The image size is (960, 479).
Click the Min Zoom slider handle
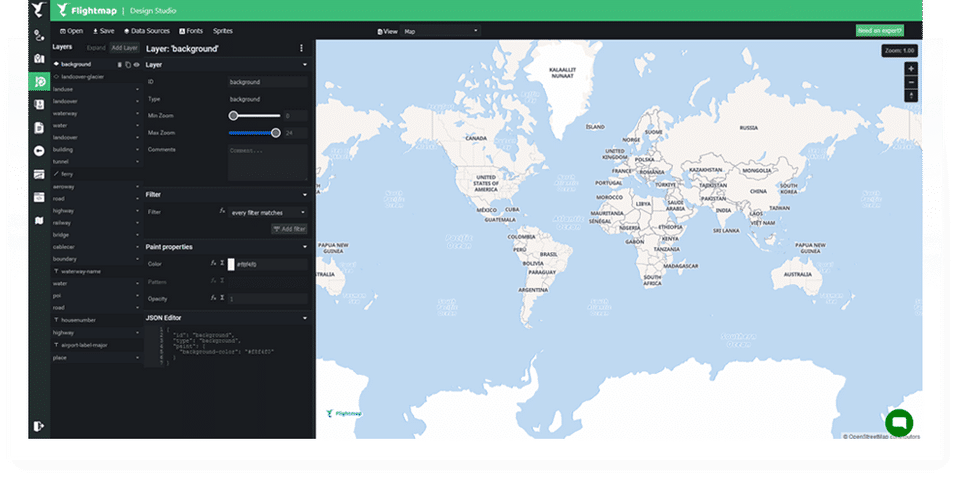[x=233, y=115]
